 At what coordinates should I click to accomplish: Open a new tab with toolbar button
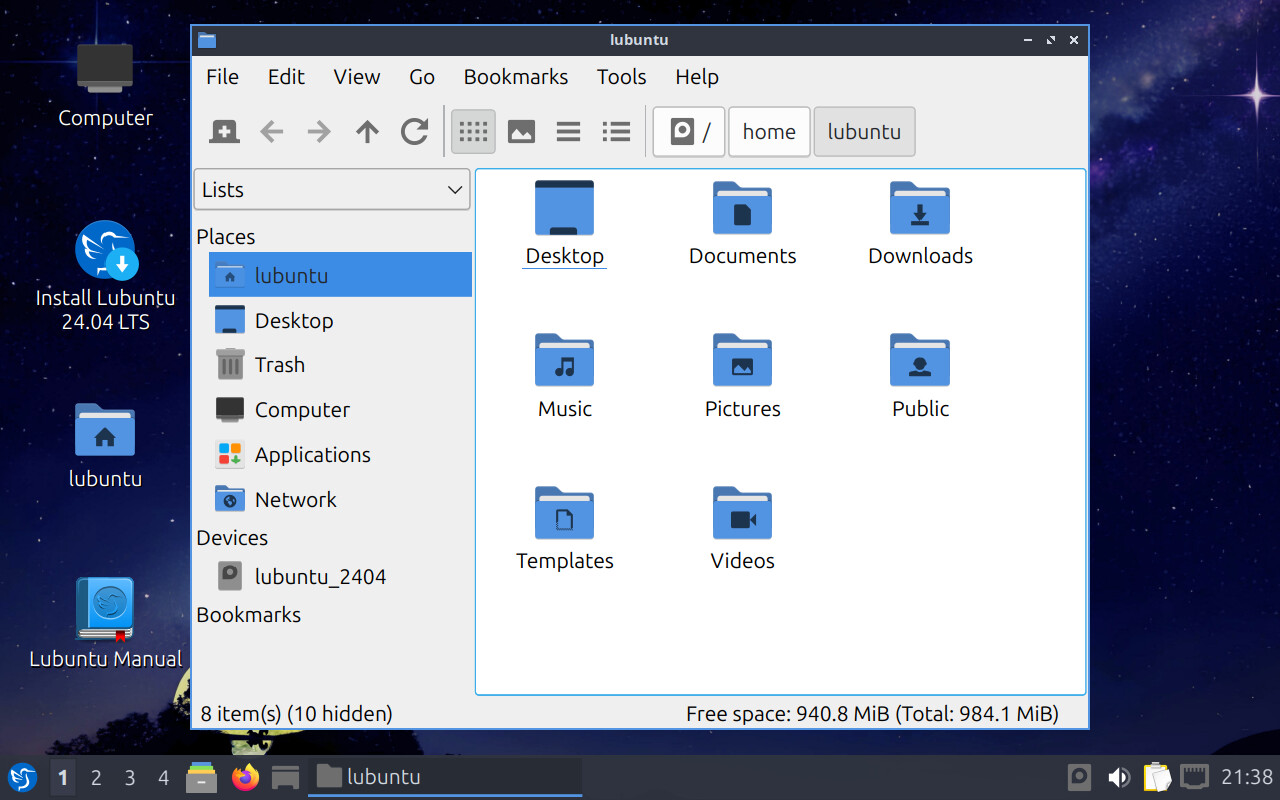point(224,131)
